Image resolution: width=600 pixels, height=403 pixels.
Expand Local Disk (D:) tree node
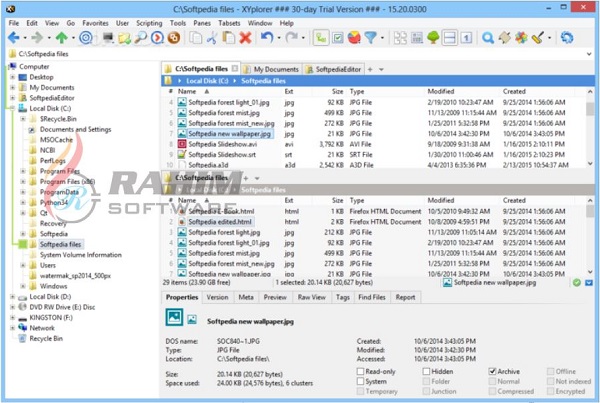[13, 297]
